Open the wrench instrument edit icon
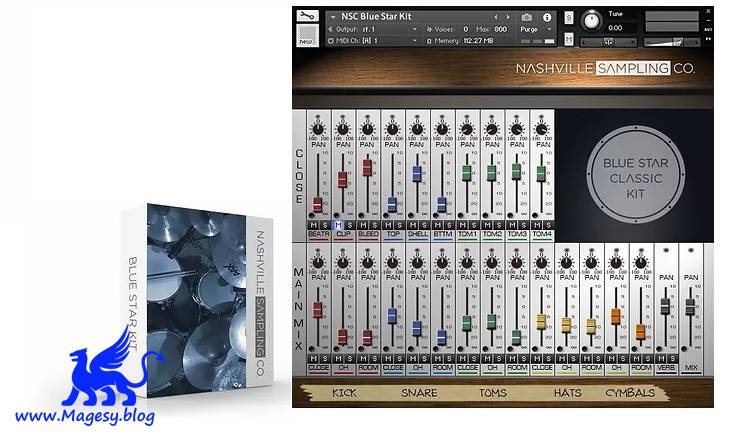 pyautogui.click(x=307, y=16)
